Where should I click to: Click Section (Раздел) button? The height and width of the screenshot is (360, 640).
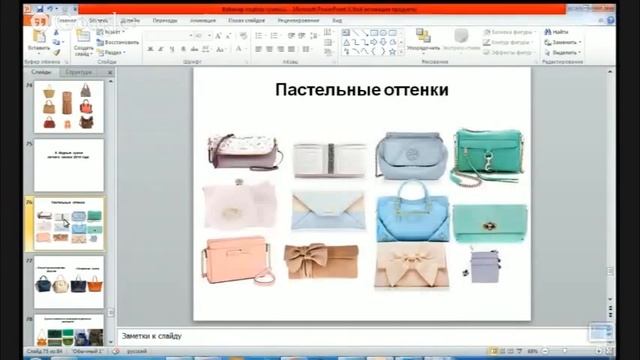click(x=111, y=52)
